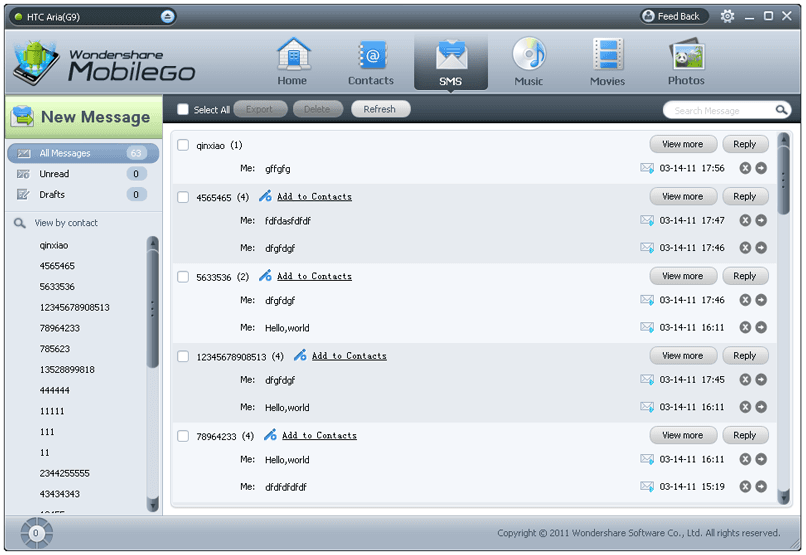Click the circular task progress icon at bottom left
The image size is (806, 555).
coord(36,533)
